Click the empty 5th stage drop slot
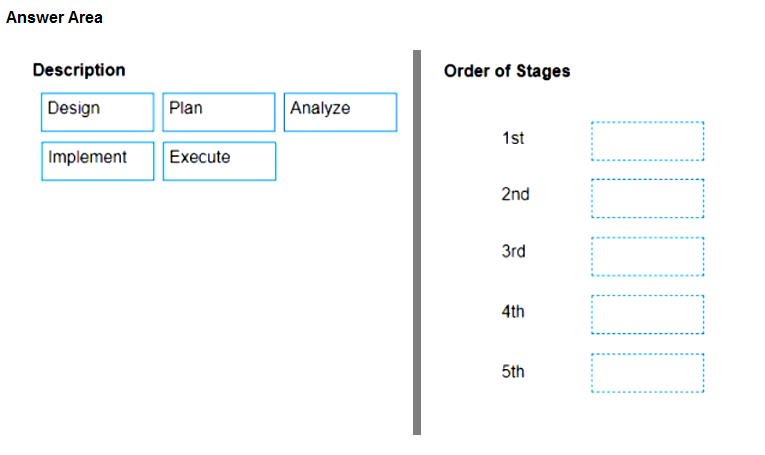The height and width of the screenshot is (455, 765). pos(647,373)
